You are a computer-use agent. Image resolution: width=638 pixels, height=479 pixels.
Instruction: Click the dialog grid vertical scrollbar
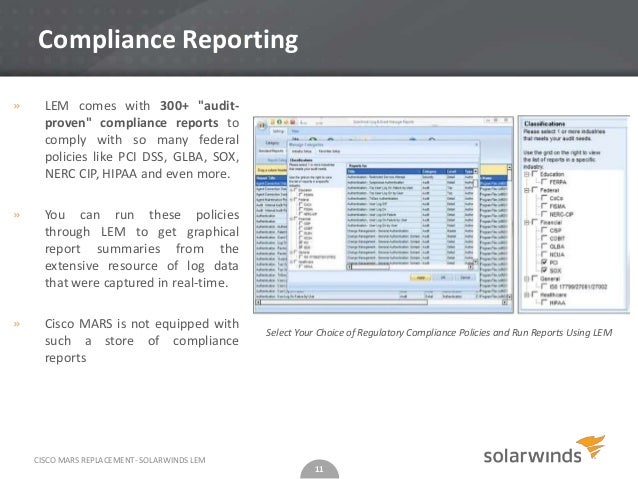point(476,217)
